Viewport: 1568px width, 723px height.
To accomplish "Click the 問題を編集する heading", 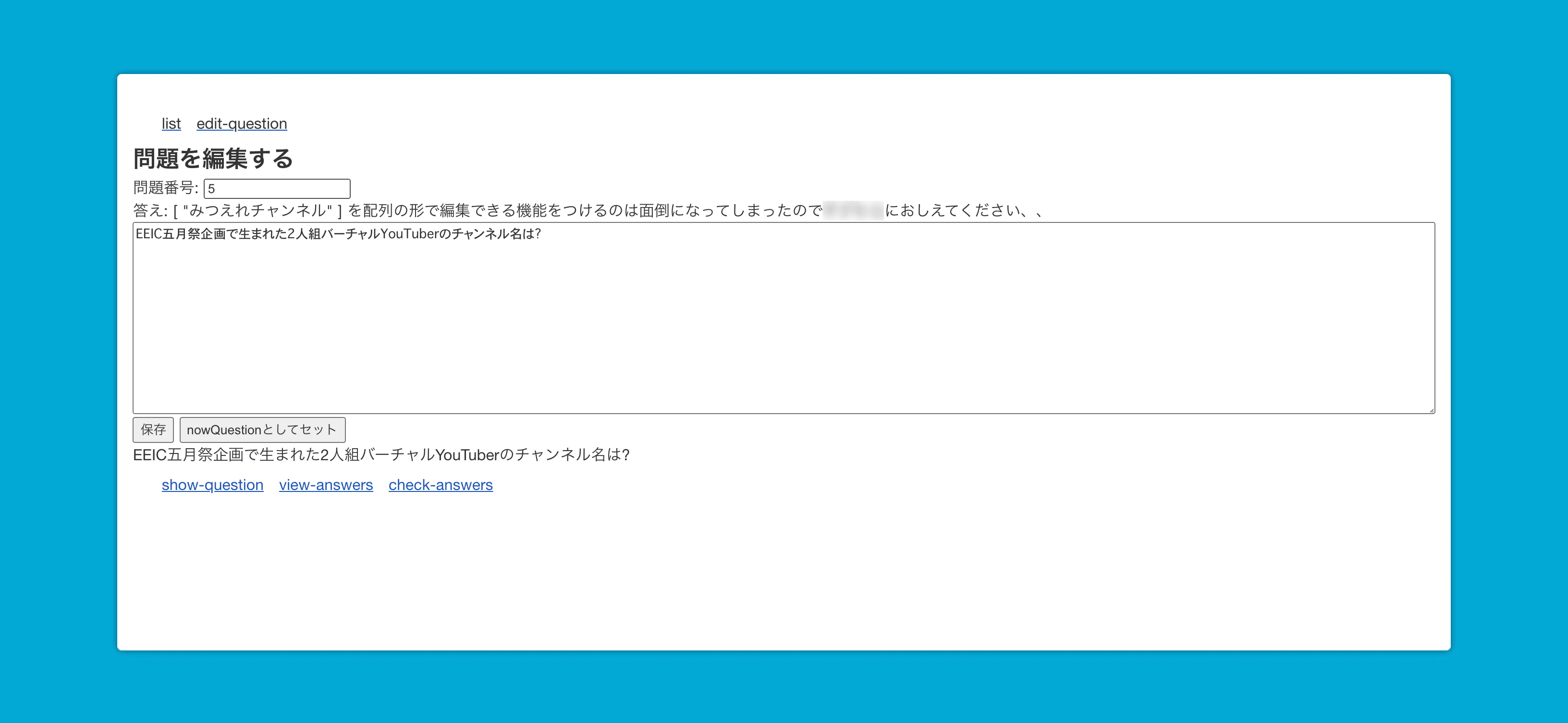I will coord(213,158).
